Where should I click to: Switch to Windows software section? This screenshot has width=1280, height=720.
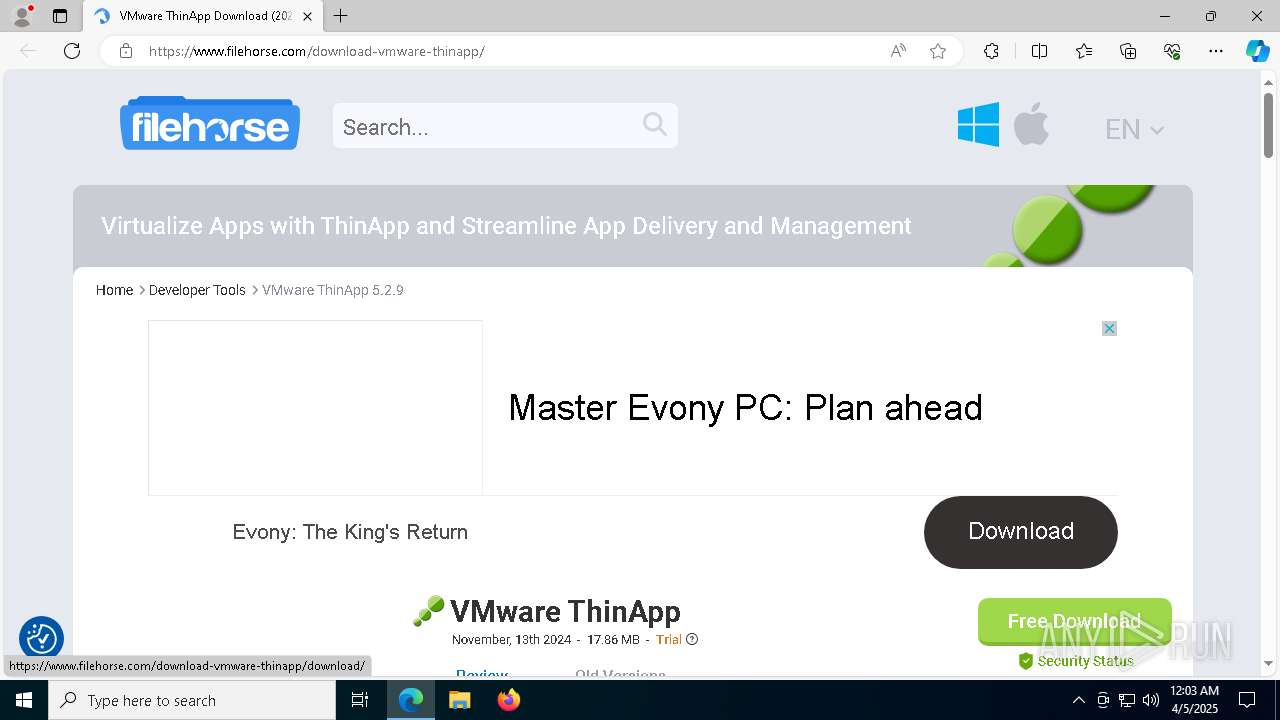978,125
